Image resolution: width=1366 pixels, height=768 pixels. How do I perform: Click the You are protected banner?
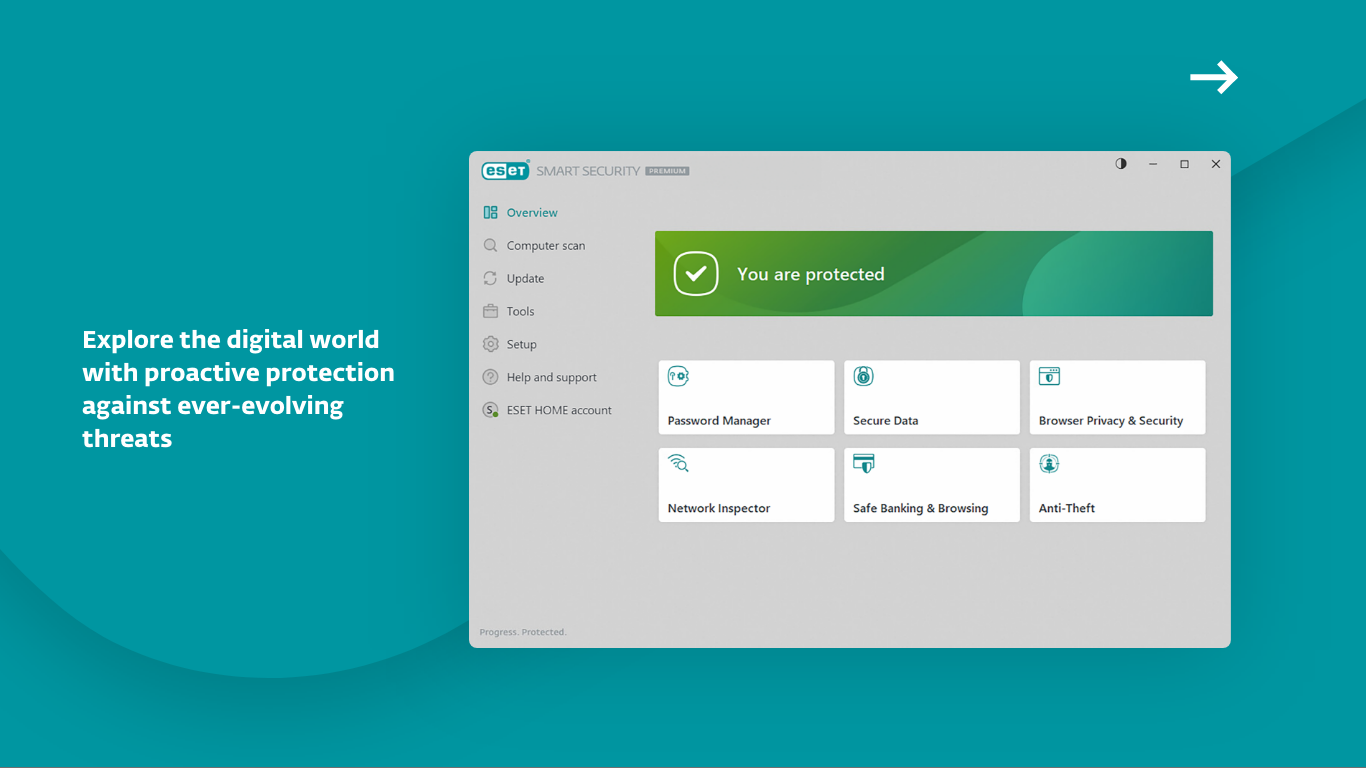[933, 273]
